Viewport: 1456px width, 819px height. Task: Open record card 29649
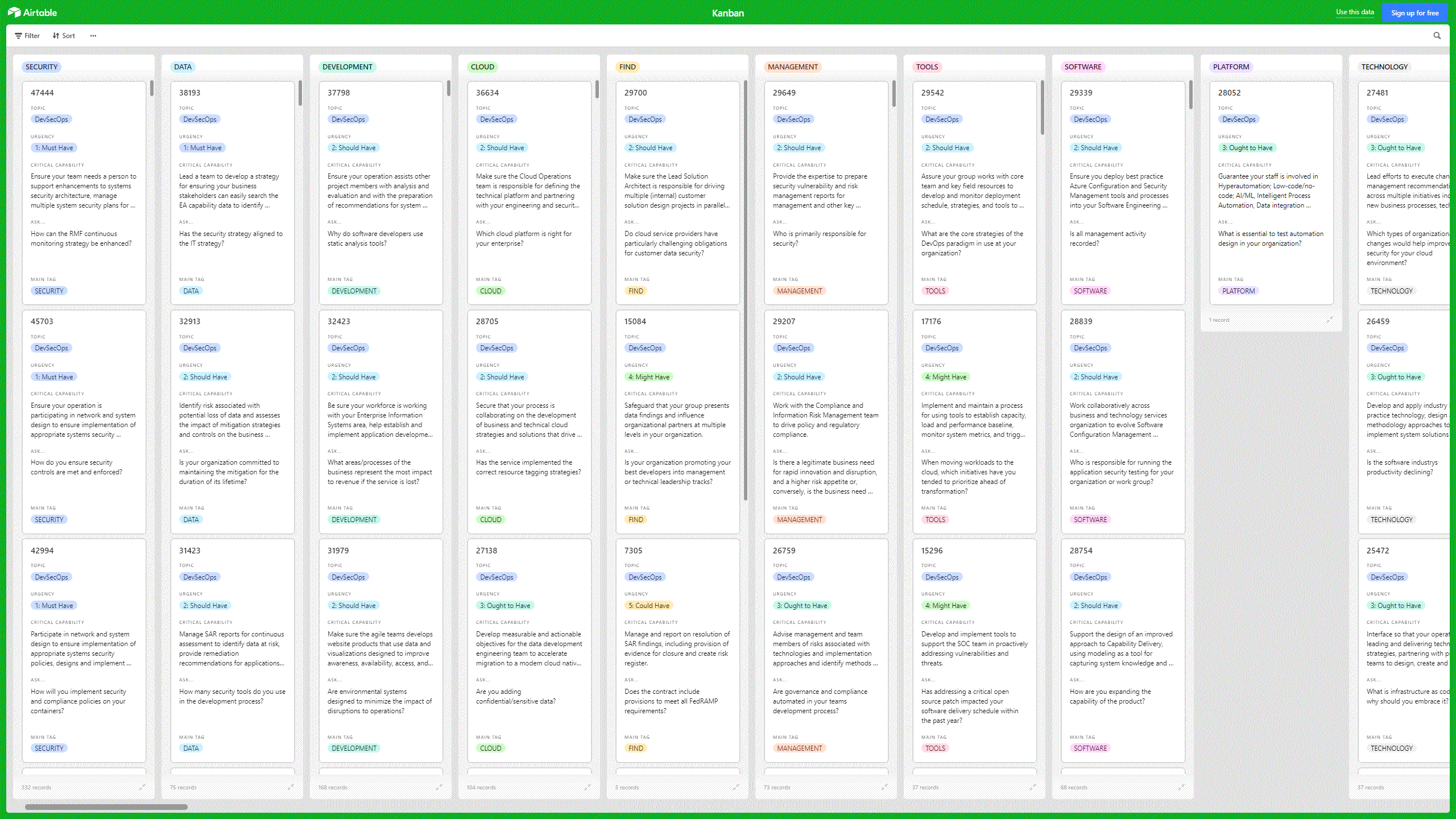(x=826, y=193)
